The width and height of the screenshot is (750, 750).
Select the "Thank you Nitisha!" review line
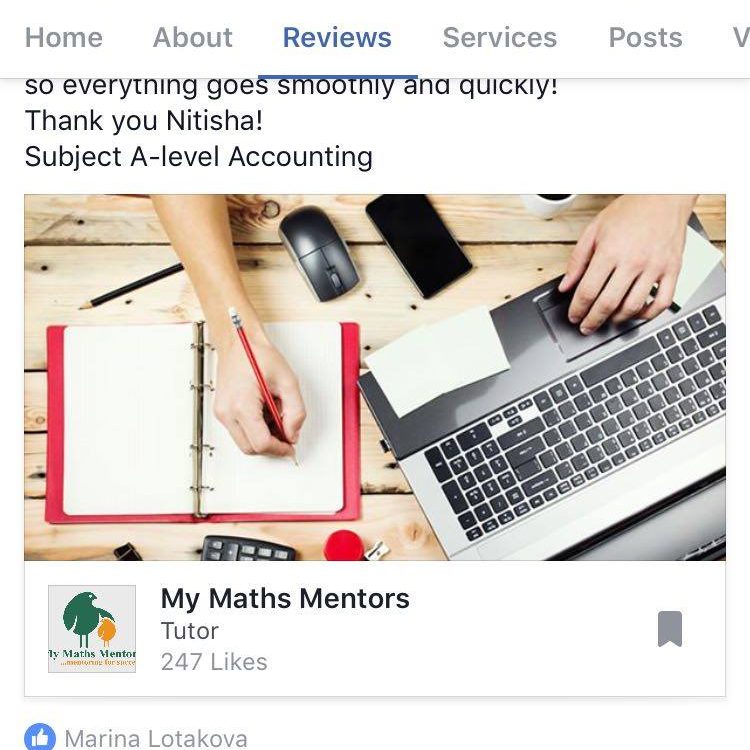tap(144, 120)
